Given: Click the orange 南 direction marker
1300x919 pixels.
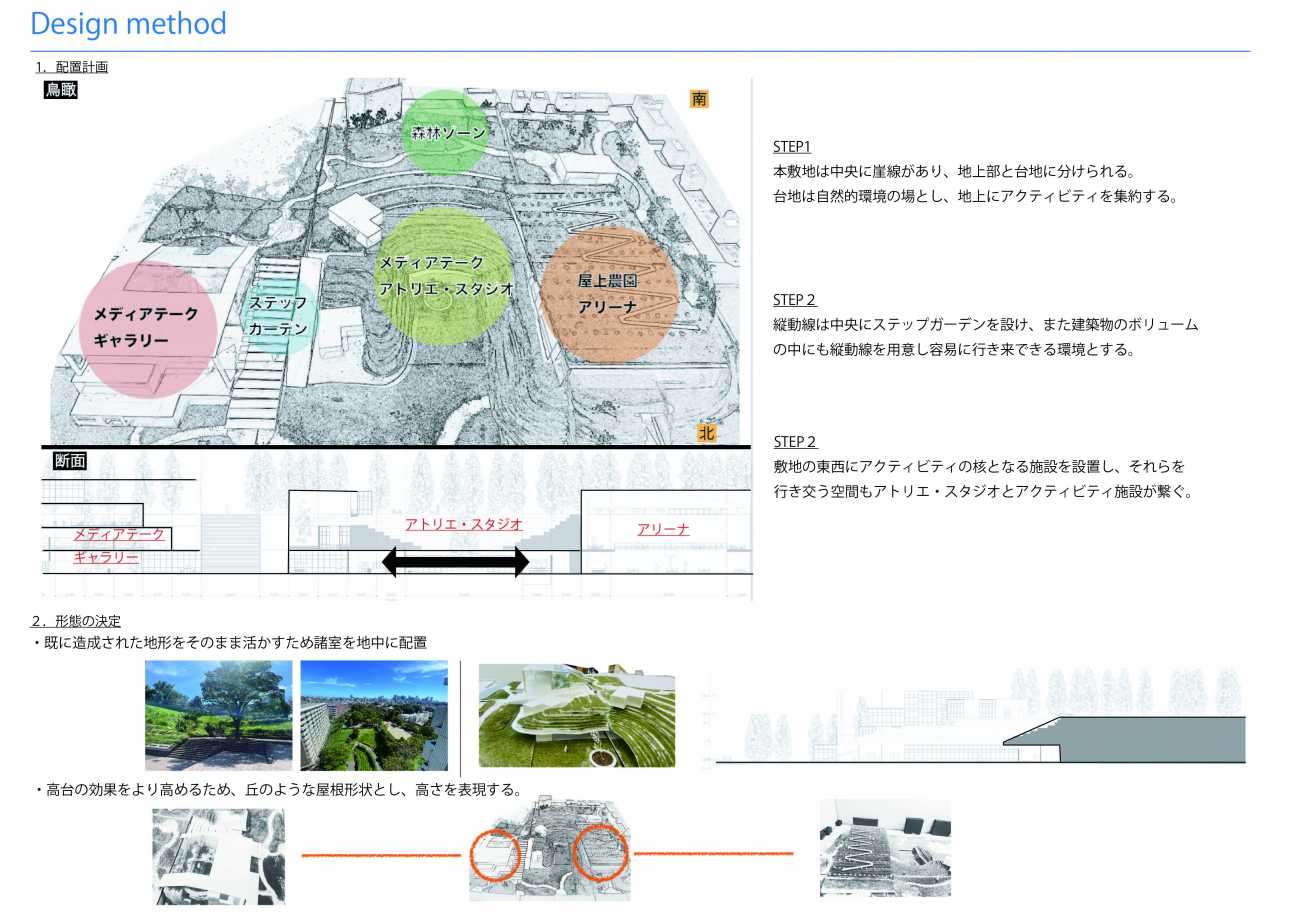Looking at the screenshot, I should pyautogui.click(x=701, y=98).
